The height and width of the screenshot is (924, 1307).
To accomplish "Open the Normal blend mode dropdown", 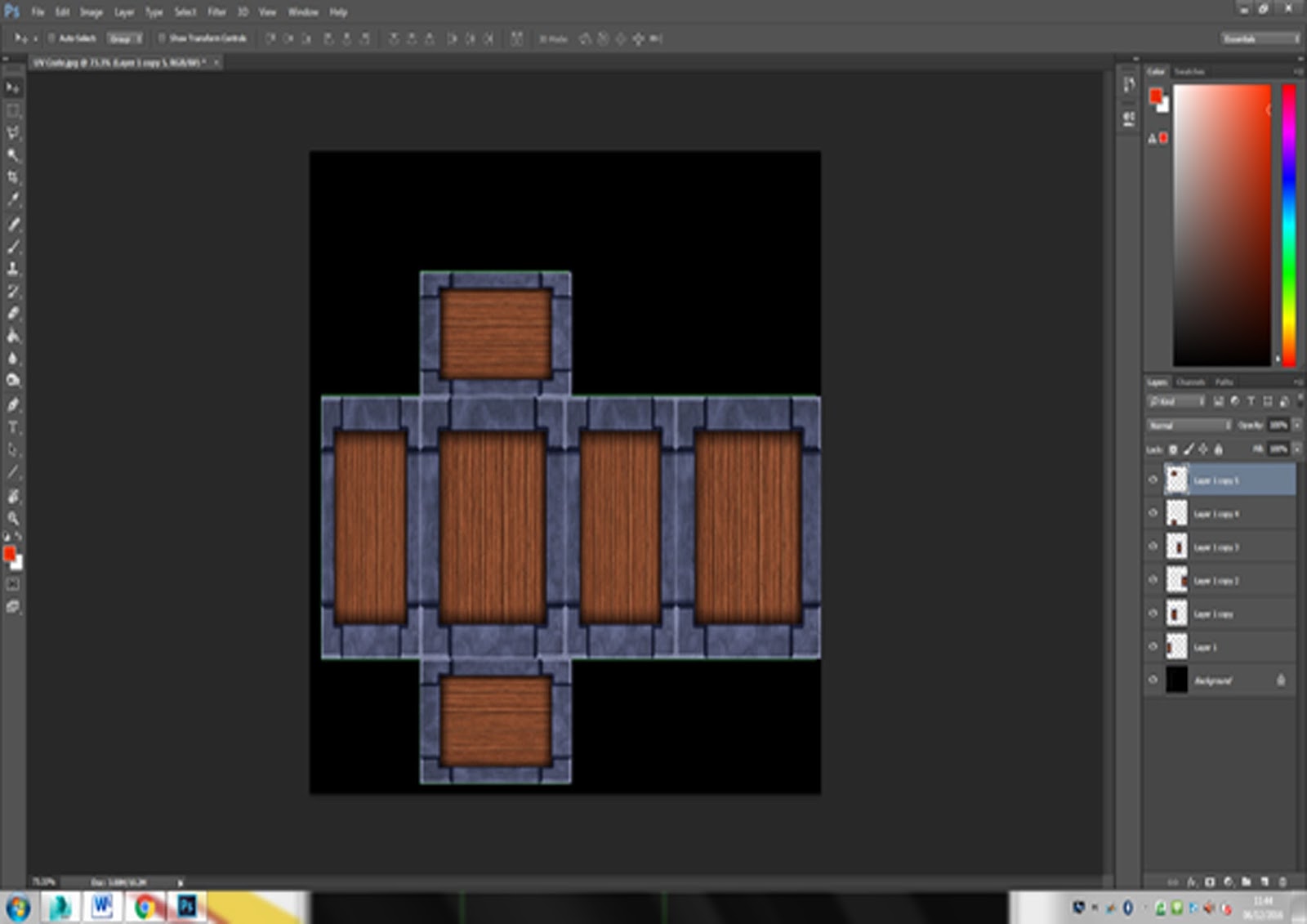I will click(1189, 426).
